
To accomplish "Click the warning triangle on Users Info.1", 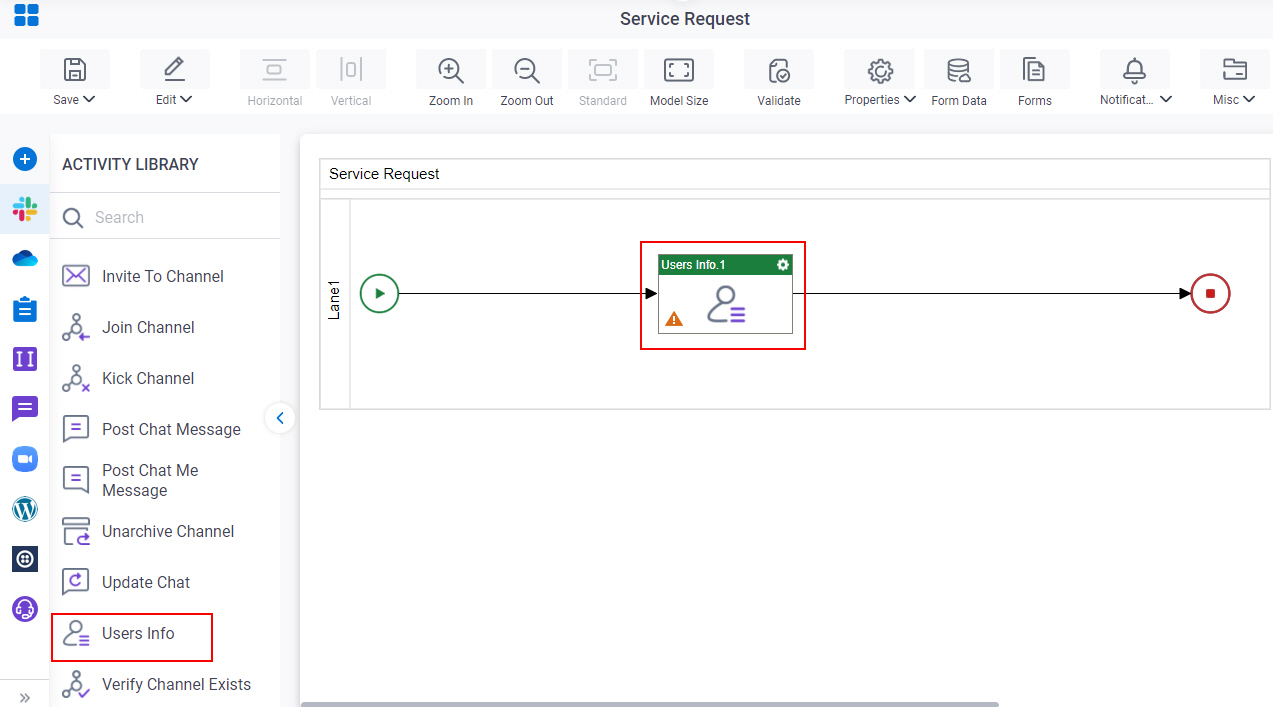I will (x=674, y=319).
